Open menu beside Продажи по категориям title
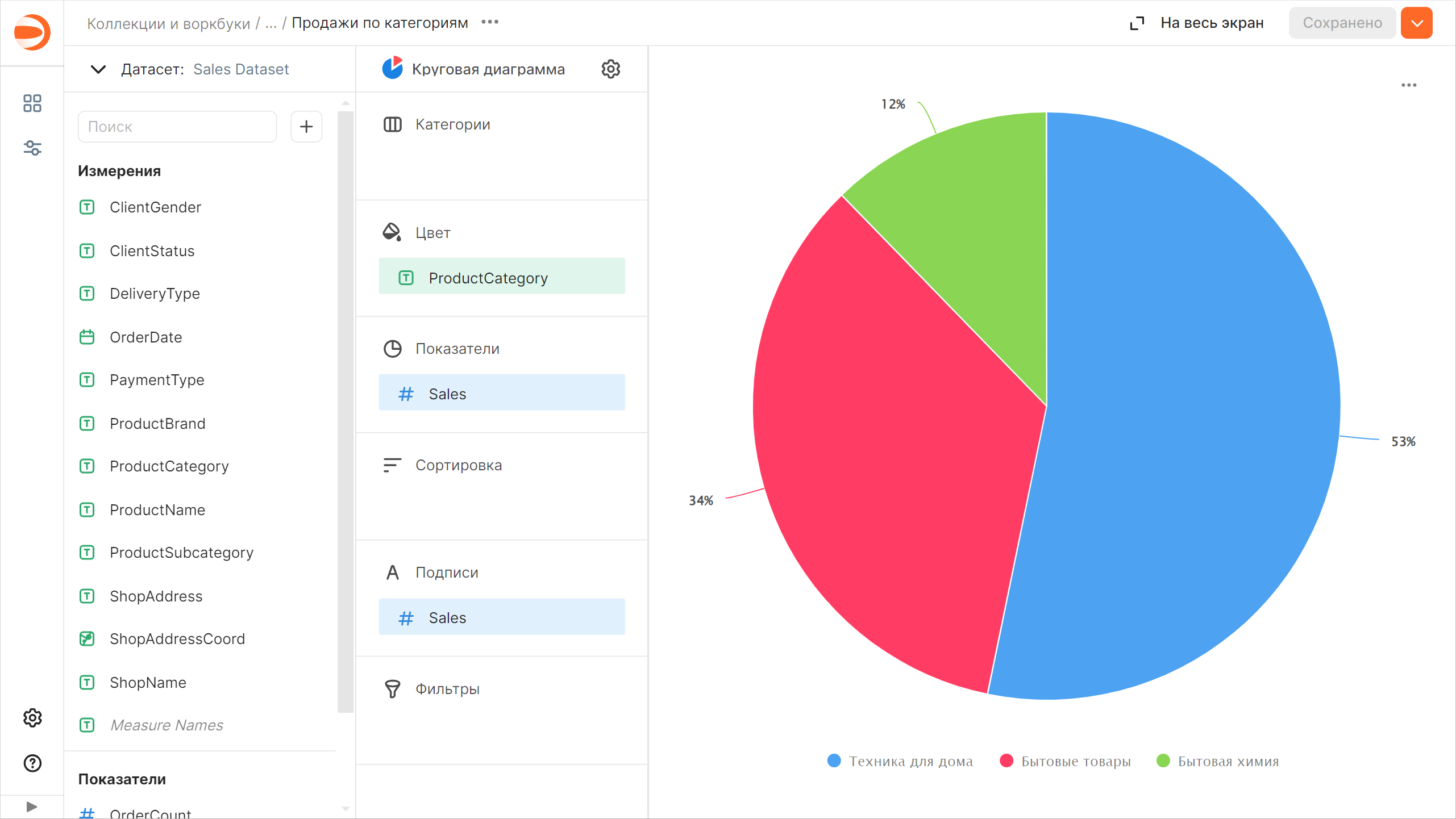The height and width of the screenshot is (819, 1456). pos(489,22)
